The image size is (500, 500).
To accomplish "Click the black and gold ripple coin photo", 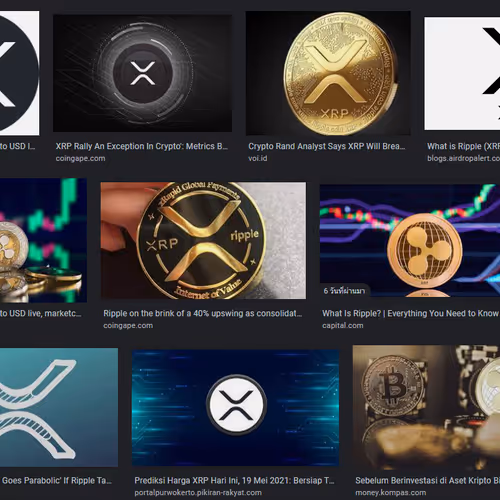I will (x=203, y=240).
